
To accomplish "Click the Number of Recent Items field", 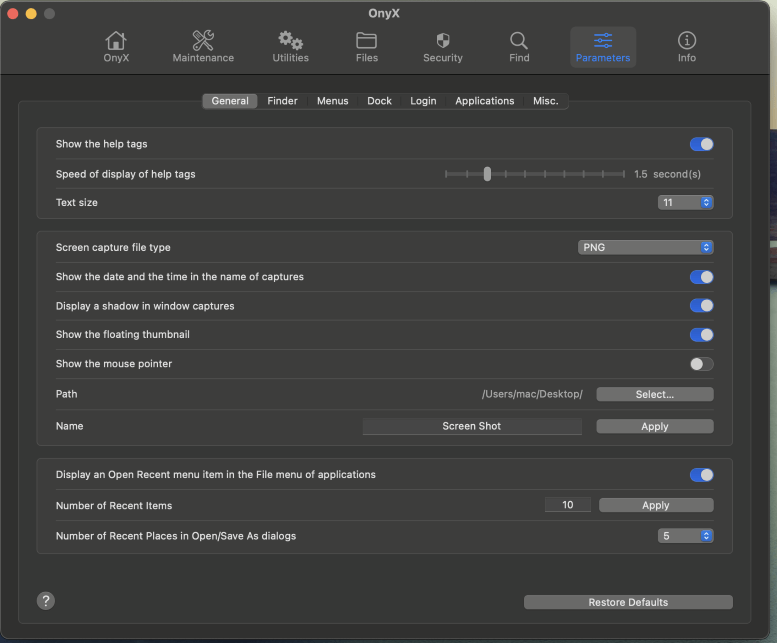I will point(567,505).
